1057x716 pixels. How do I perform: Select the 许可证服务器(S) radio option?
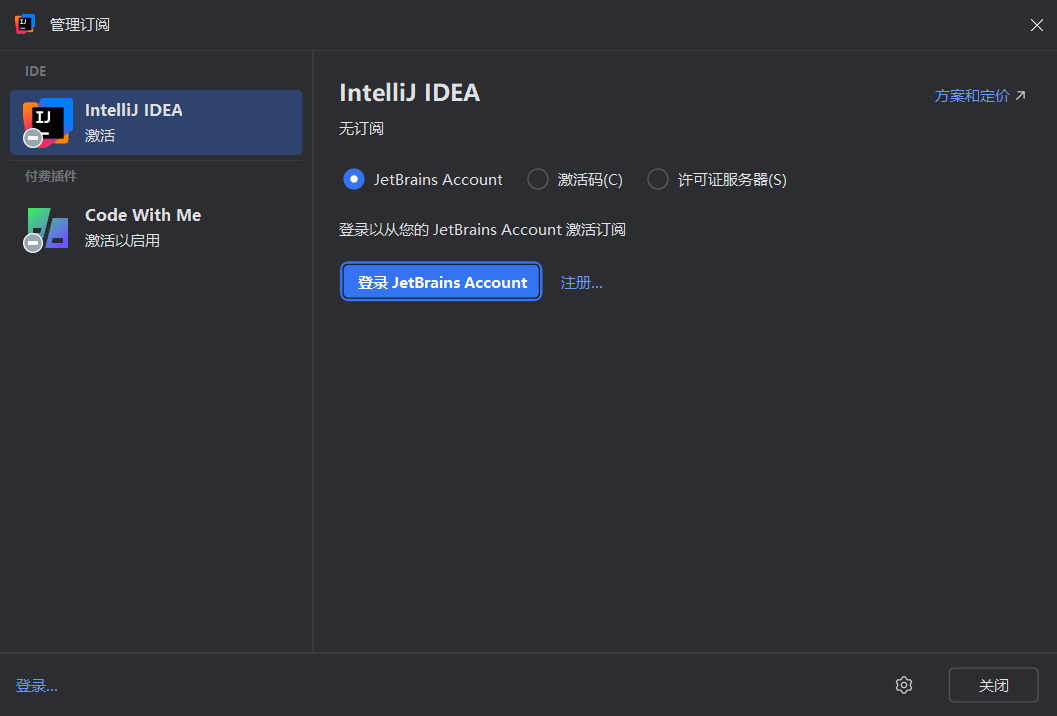point(658,179)
